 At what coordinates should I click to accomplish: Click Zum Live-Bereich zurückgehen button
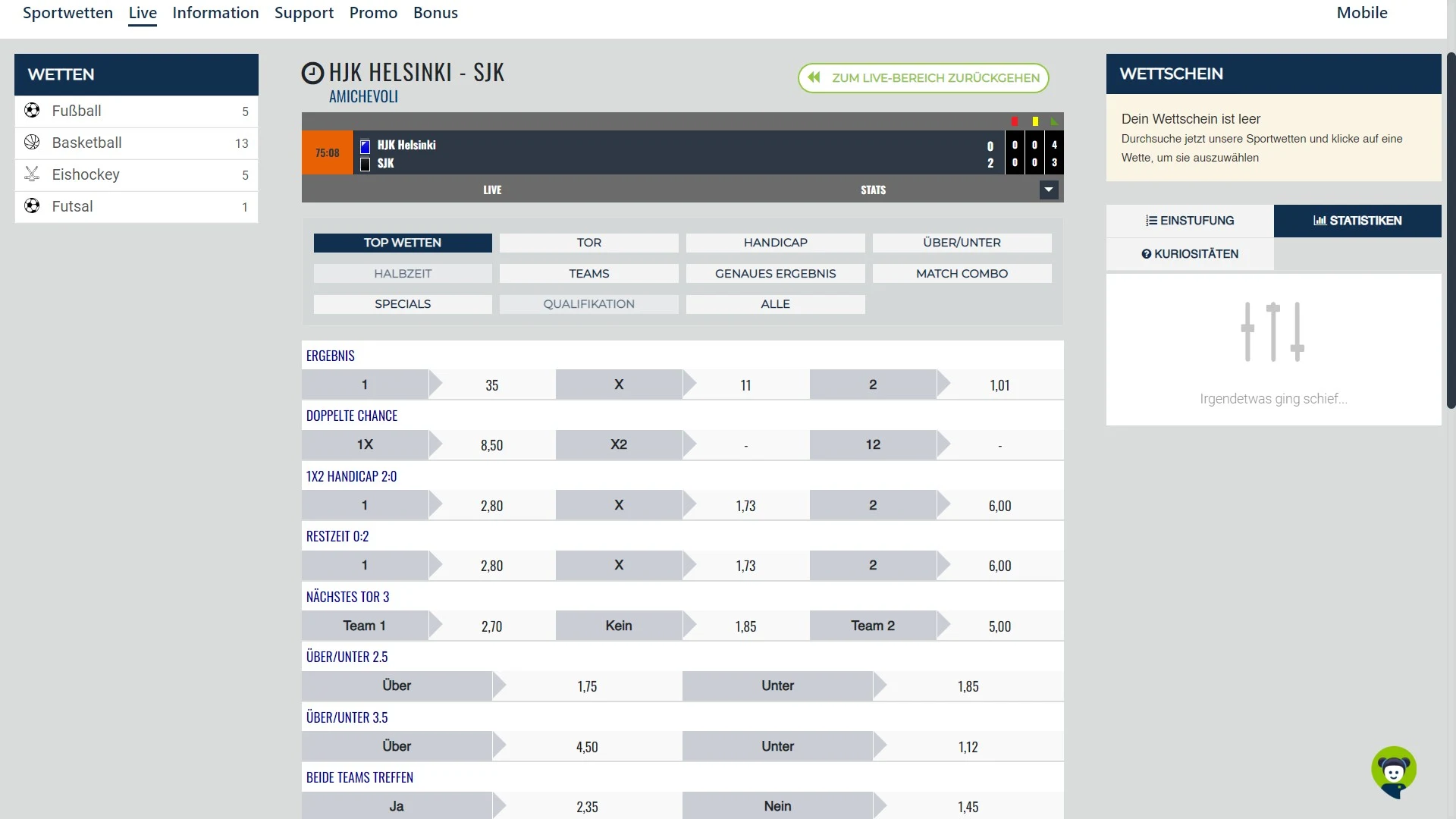tap(923, 77)
